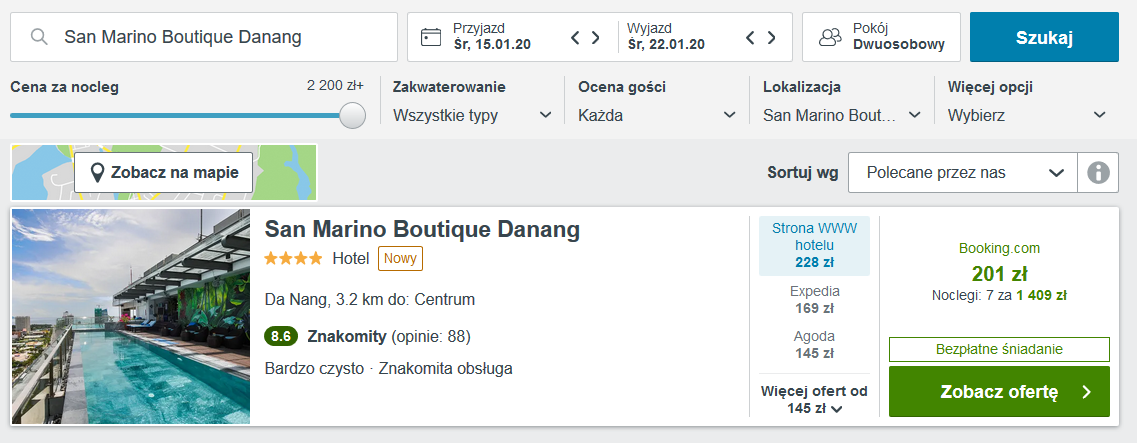Select the Expedia 169 zł offer
Screen dimensions: 1137x443
pyautogui.click(x=814, y=299)
